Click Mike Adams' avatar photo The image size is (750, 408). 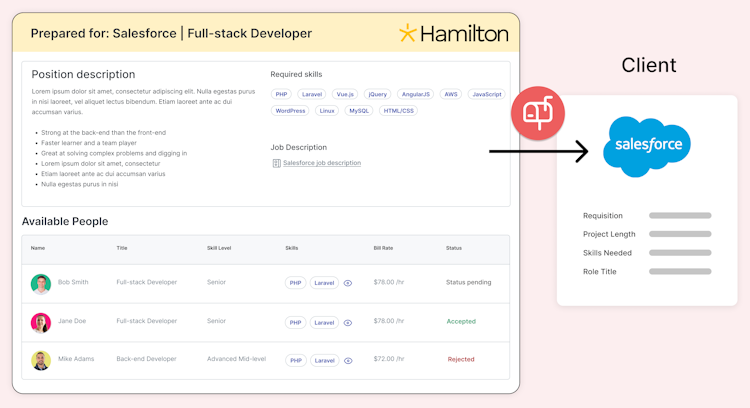[41, 360]
